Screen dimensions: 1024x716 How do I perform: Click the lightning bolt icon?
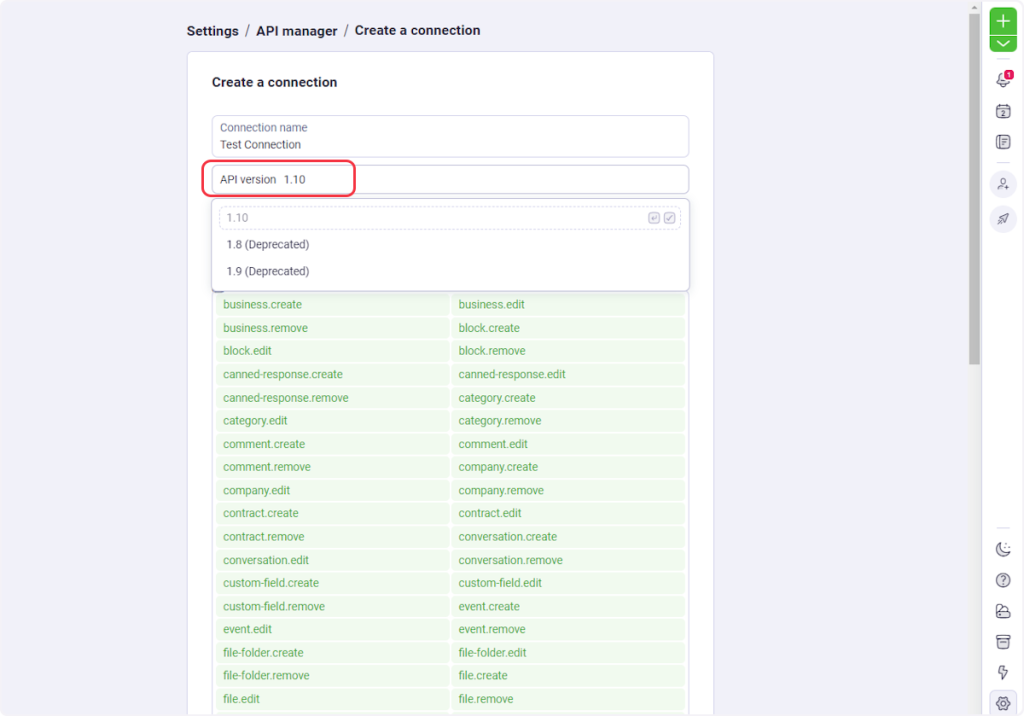(1003, 672)
